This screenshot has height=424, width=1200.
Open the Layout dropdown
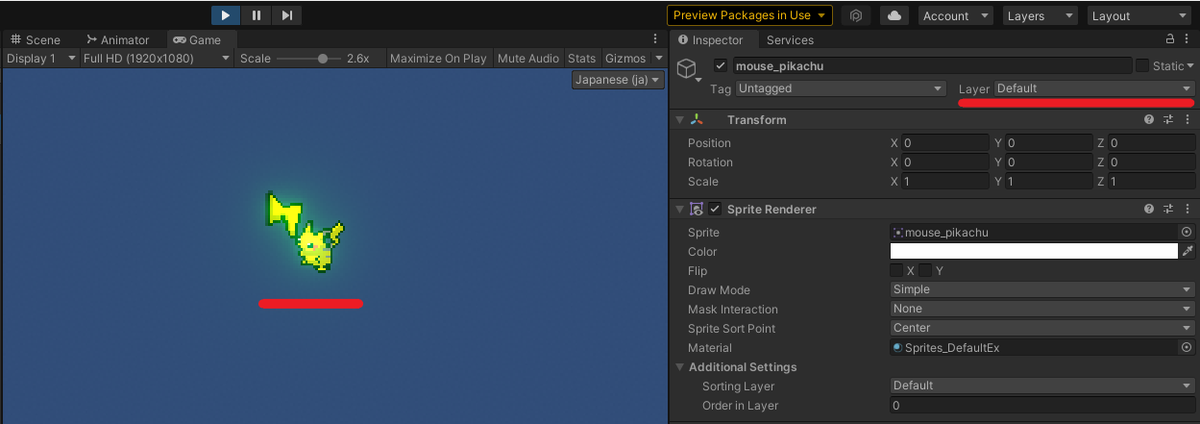pos(1137,16)
